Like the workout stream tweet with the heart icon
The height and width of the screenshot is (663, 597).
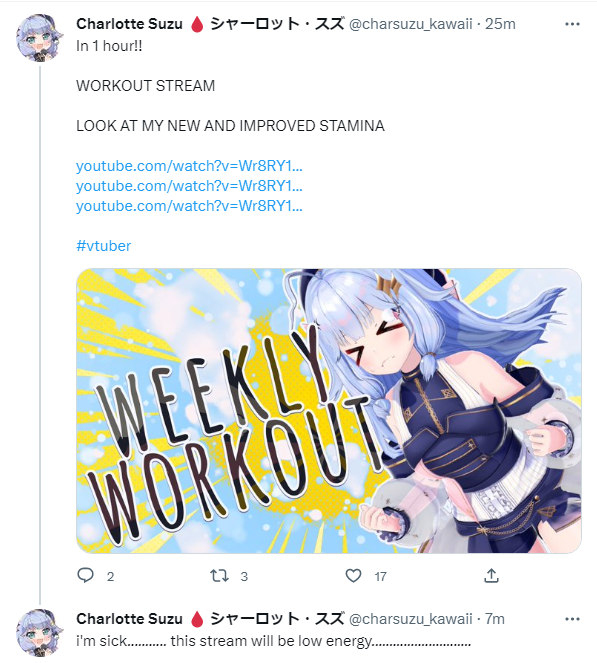(x=353, y=575)
